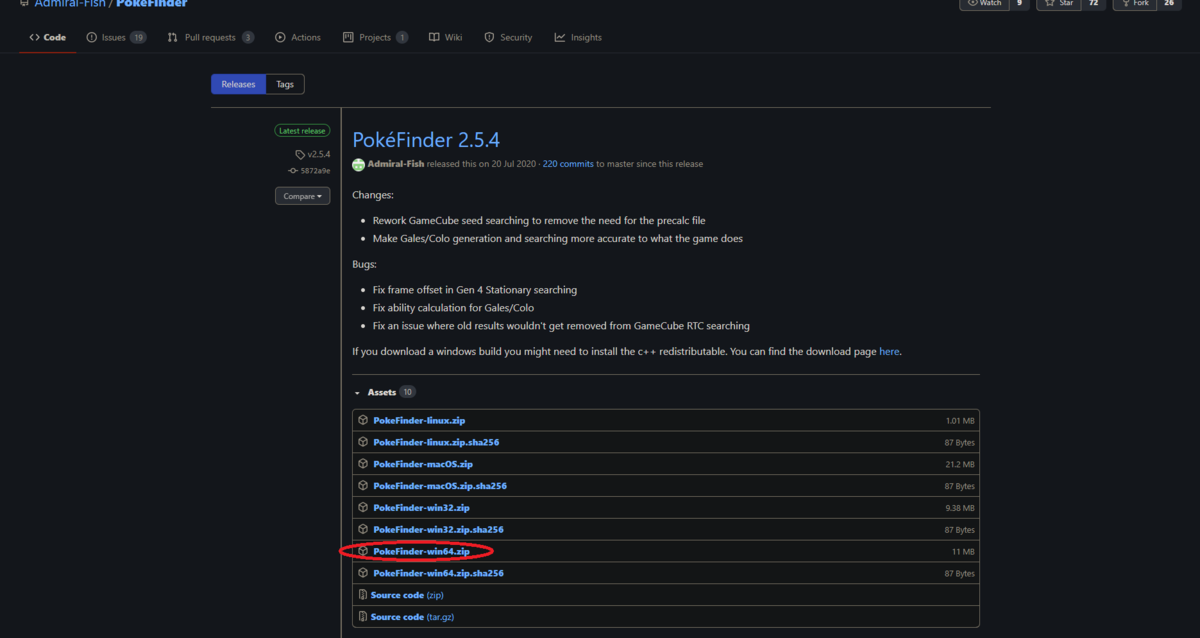Open the Code tab
1200x638 pixels.
[47, 37]
